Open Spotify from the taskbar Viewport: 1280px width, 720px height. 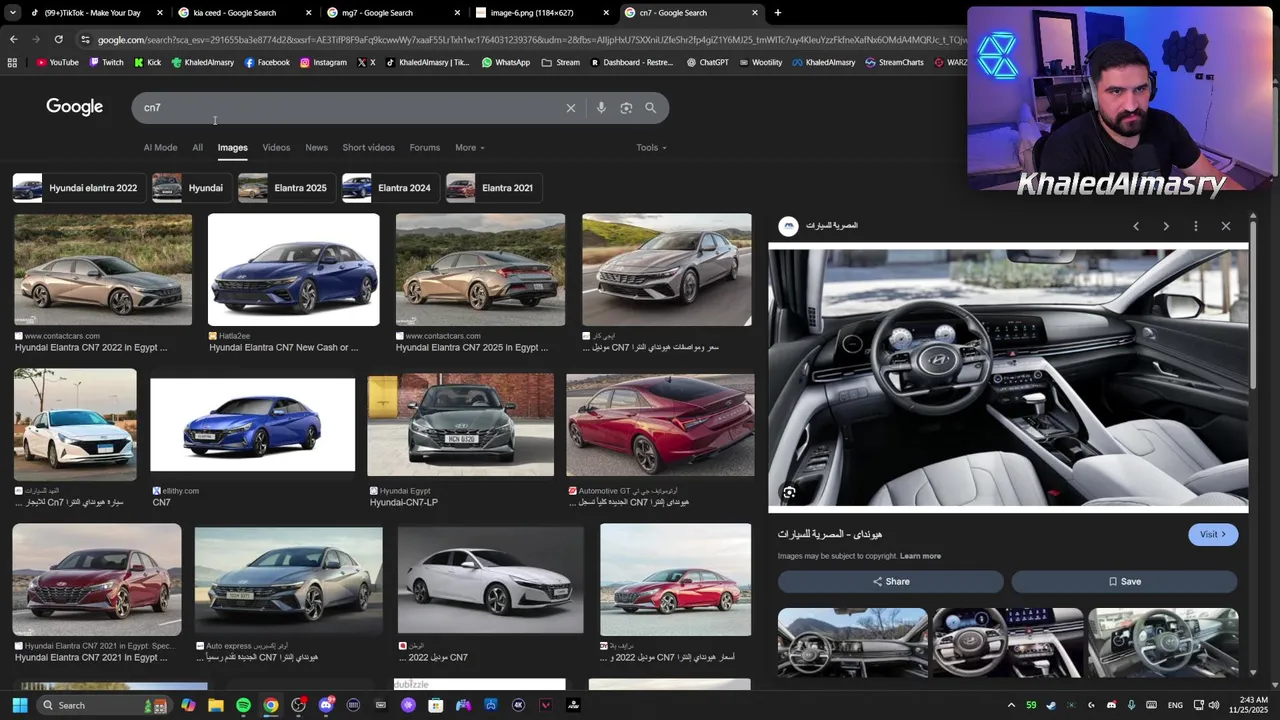243,705
